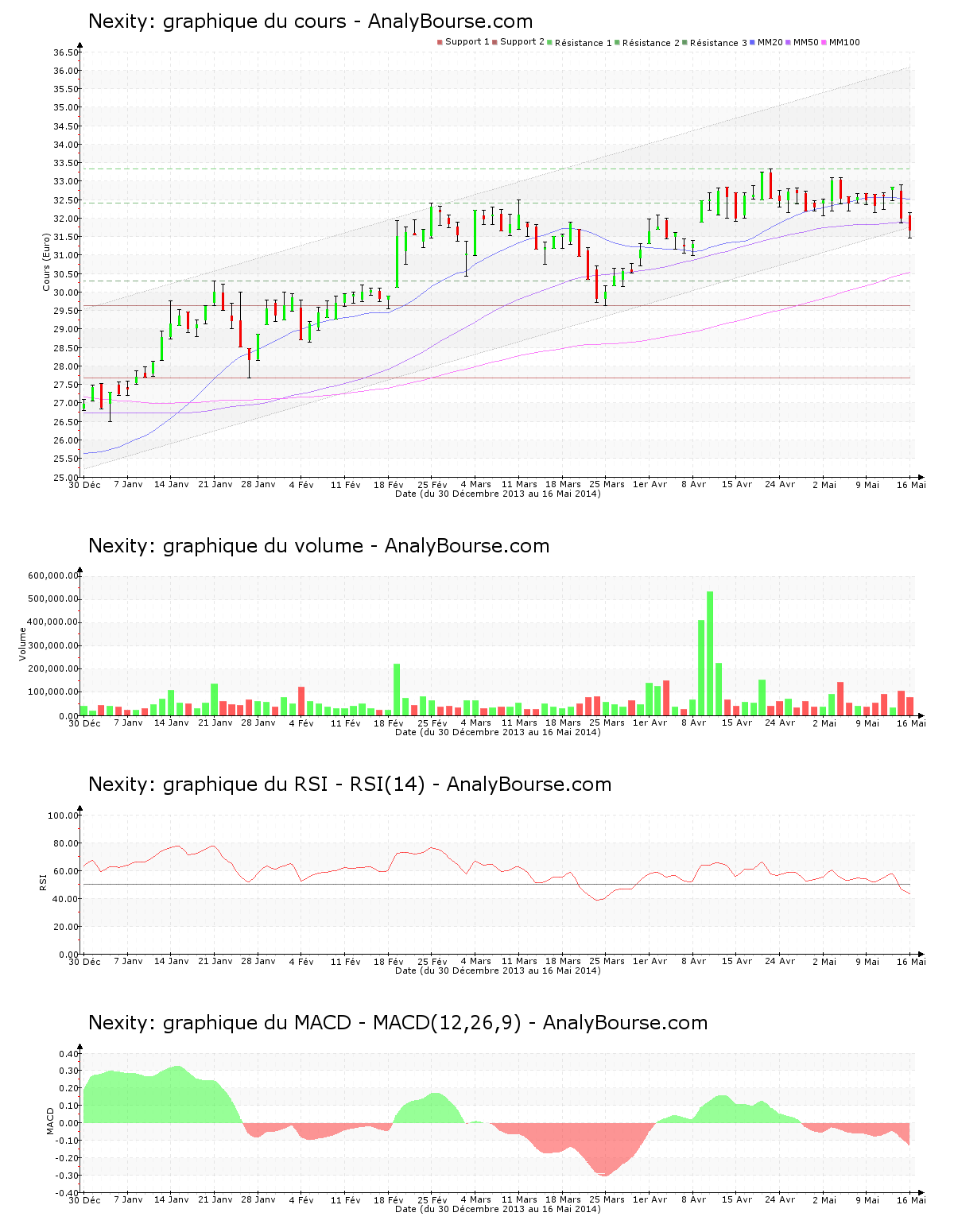Click '25 Mars' date on RSI chart
954x1232 pixels.
(x=607, y=961)
